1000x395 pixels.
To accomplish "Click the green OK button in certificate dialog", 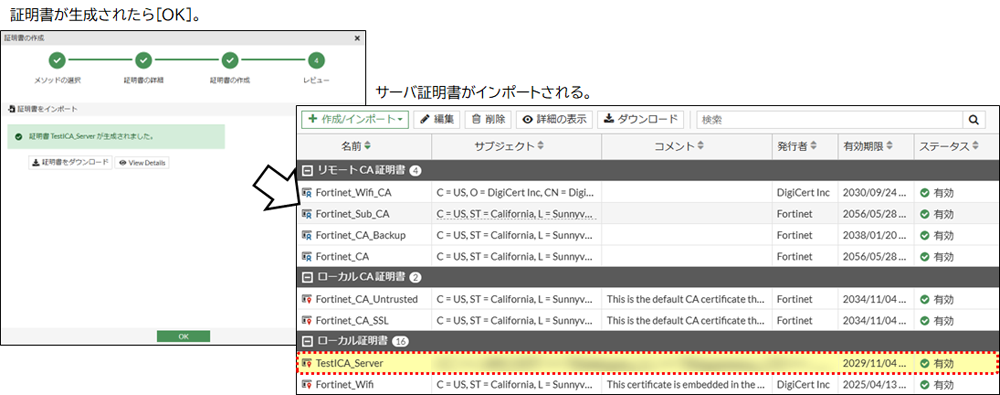I will tap(183, 336).
